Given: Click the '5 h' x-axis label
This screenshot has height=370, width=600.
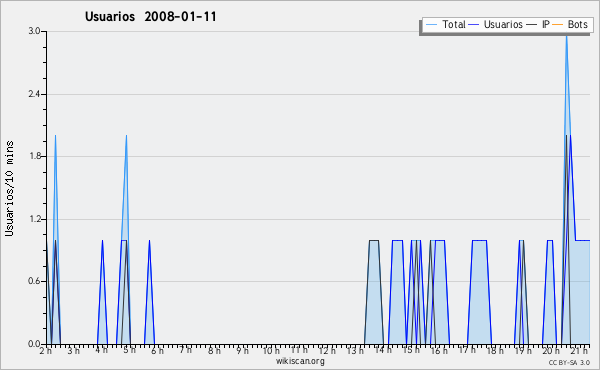Looking at the screenshot, I should [129, 350].
